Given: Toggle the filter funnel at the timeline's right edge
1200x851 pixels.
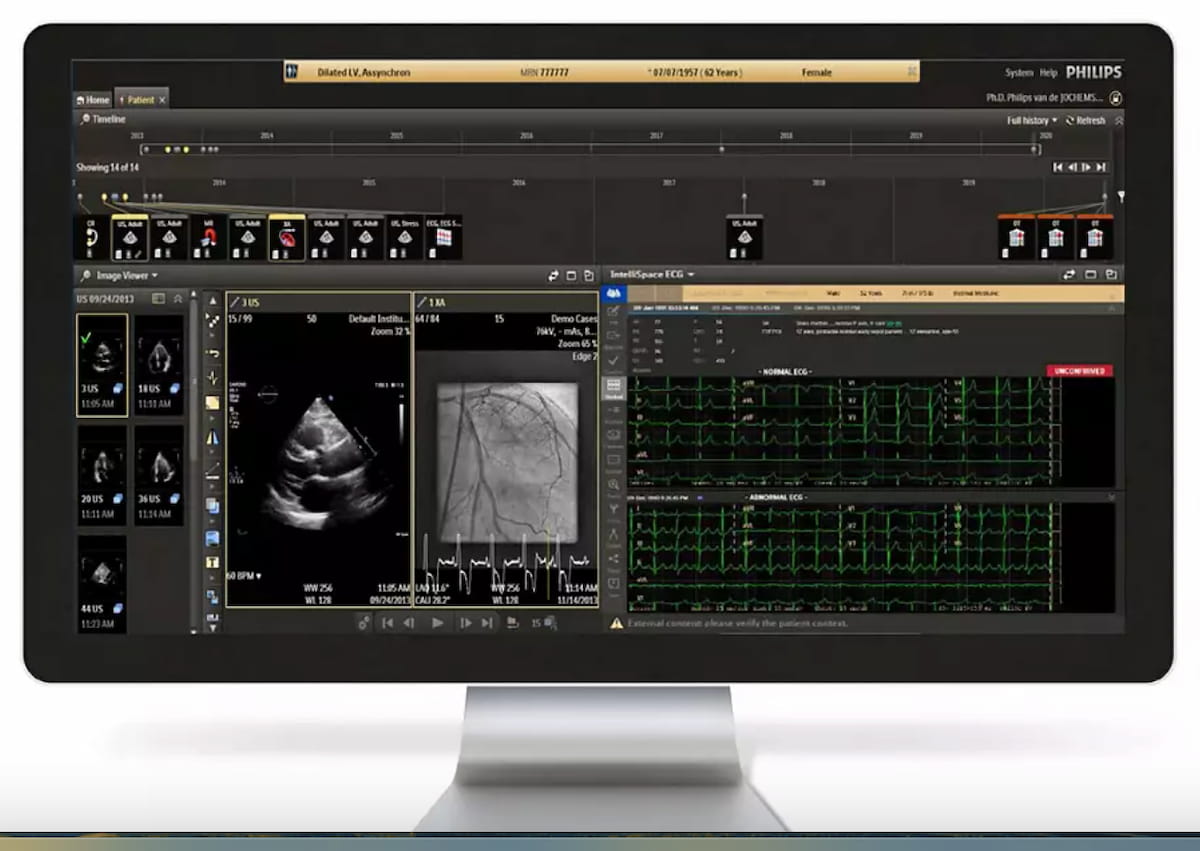Looking at the screenshot, I should pos(1122,196).
